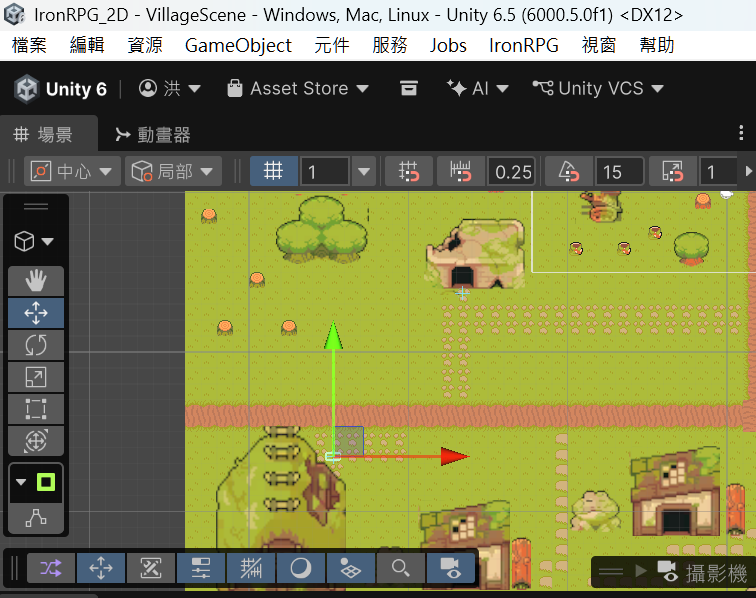
Task: Edit rotation snap value 15
Action: (x=619, y=172)
